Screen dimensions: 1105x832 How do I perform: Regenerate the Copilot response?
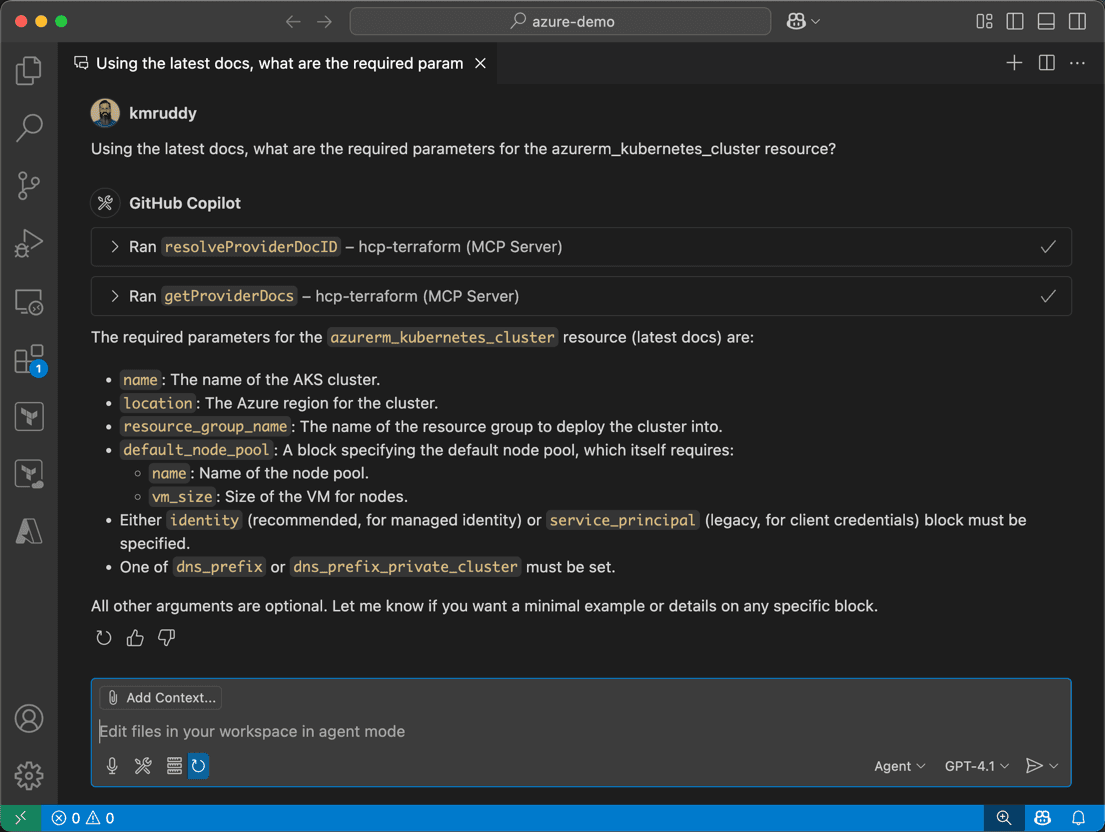pos(104,637)
